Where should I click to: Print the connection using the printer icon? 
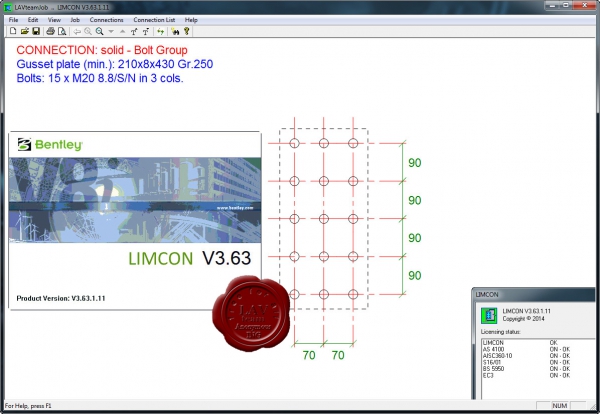coord(50,31)
